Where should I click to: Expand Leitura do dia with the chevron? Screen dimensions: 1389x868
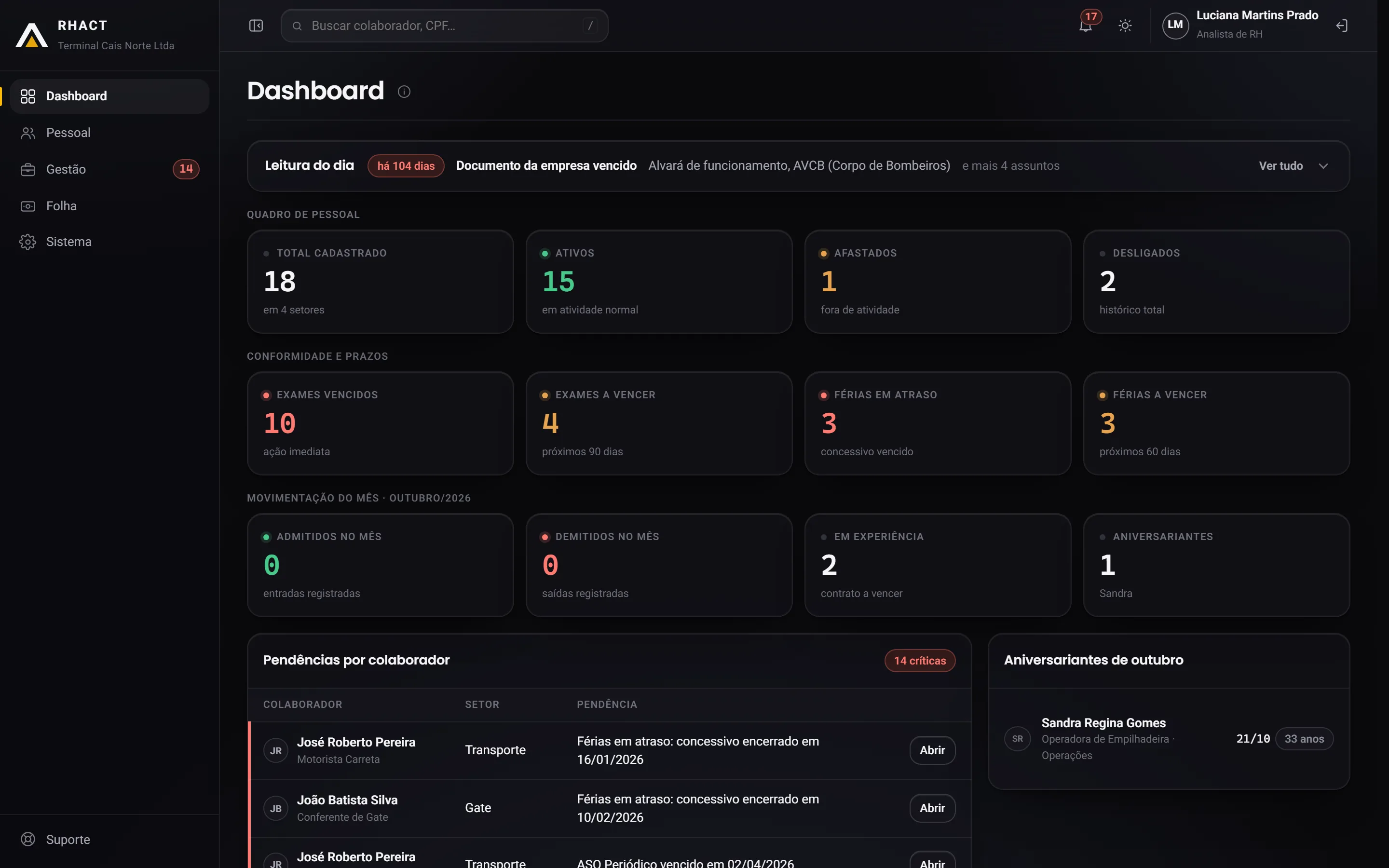[x=1323, y=166]
